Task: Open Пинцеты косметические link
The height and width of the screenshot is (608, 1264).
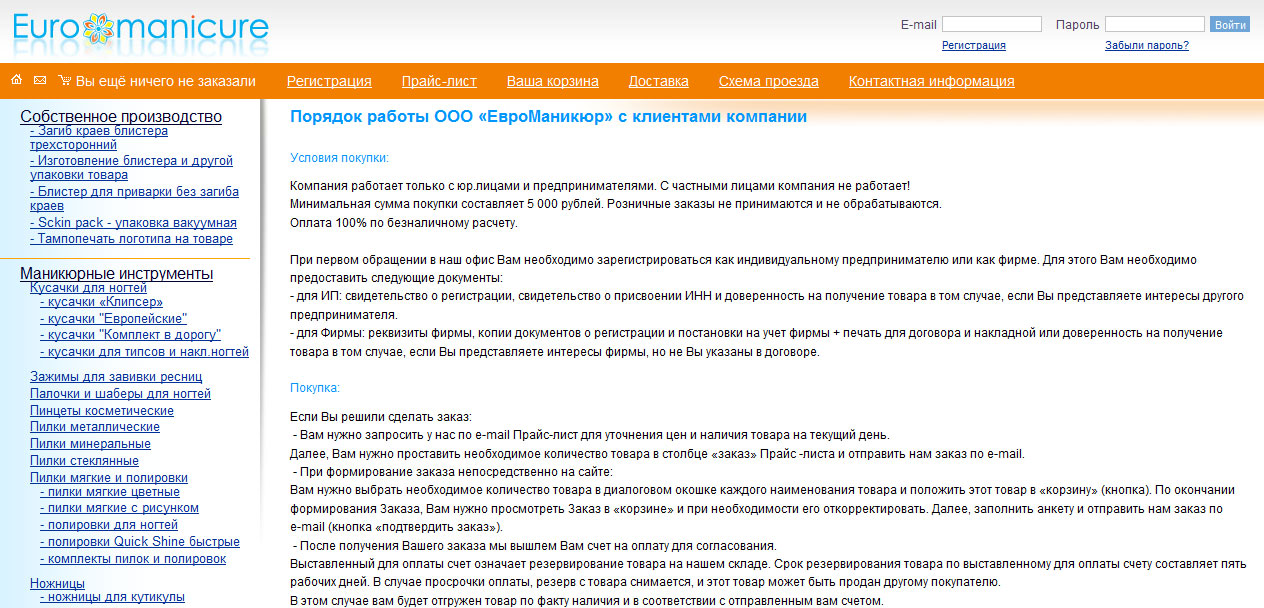Action: [102, 410]
